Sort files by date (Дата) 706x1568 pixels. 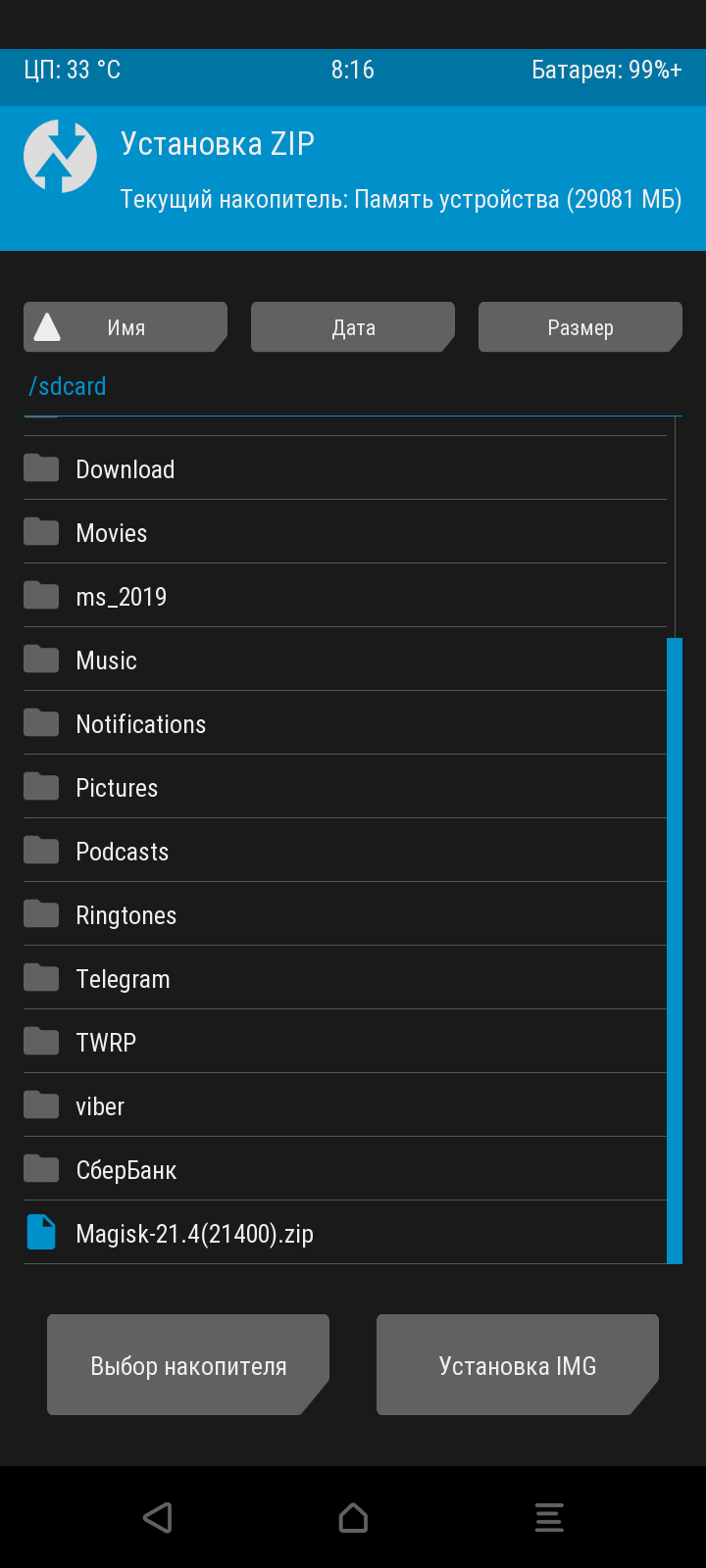point(353,327)
